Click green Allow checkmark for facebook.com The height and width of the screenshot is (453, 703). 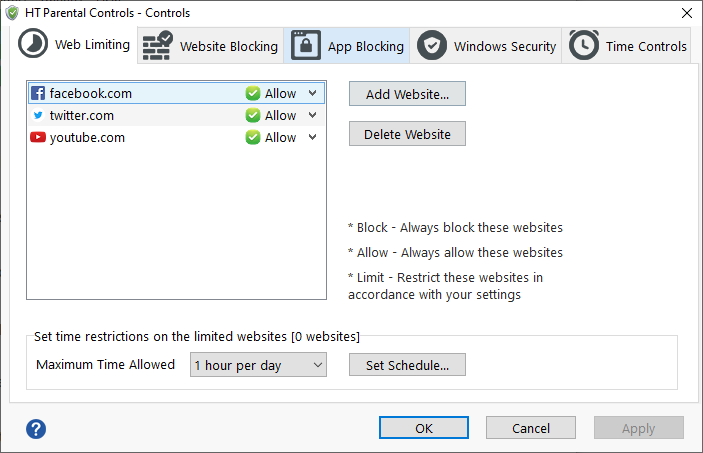[x=253, y=93]
